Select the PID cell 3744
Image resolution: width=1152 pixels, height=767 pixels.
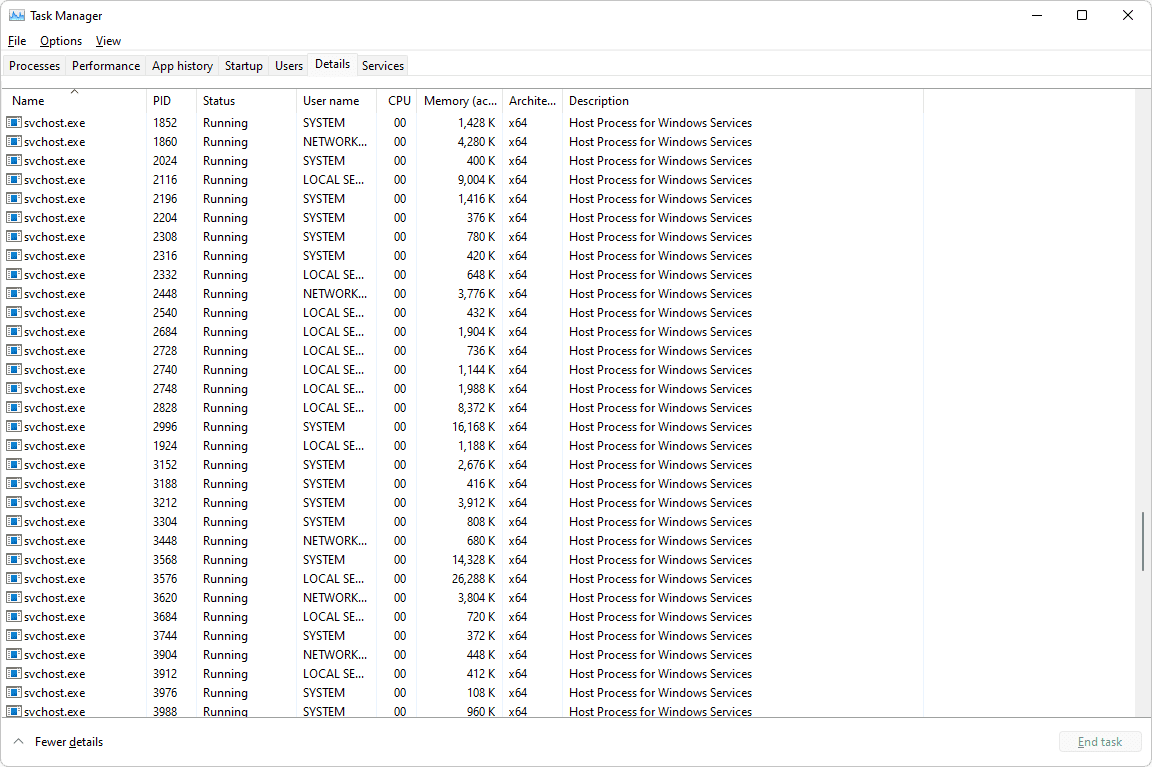[x=165, y=636]
